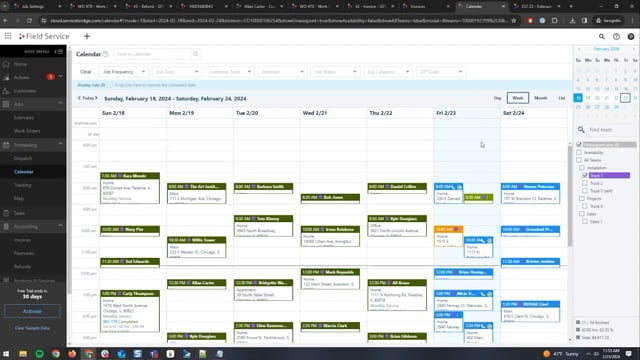Toggle the Unassigned jobs checkbox
640x360 pixels.
pyautogui.click(x=579, y=144)
